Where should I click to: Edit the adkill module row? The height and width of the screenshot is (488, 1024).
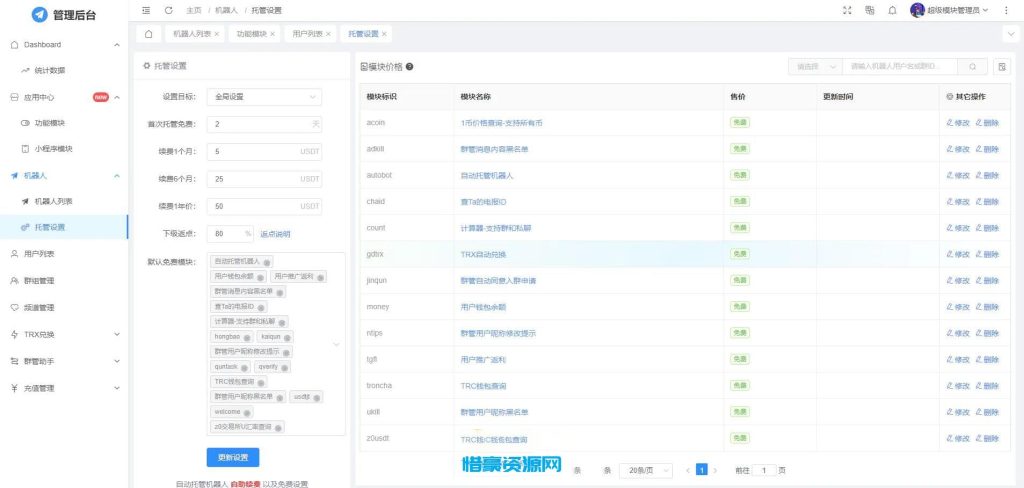tap(957, 149)
